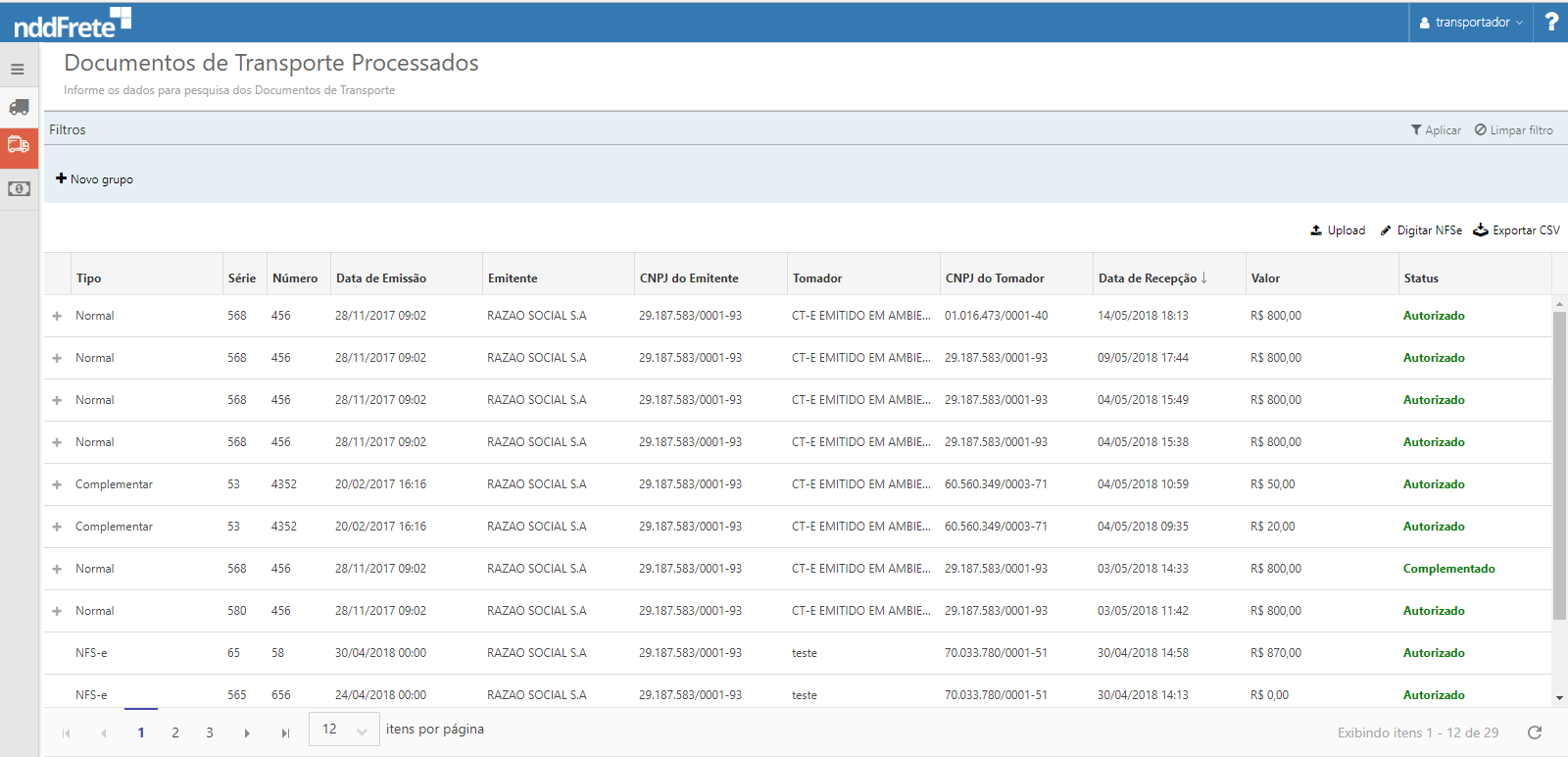Open the hamburger menu in sidebar
This screenshot has height=757, width=1568.
click(x=18, y=70)
